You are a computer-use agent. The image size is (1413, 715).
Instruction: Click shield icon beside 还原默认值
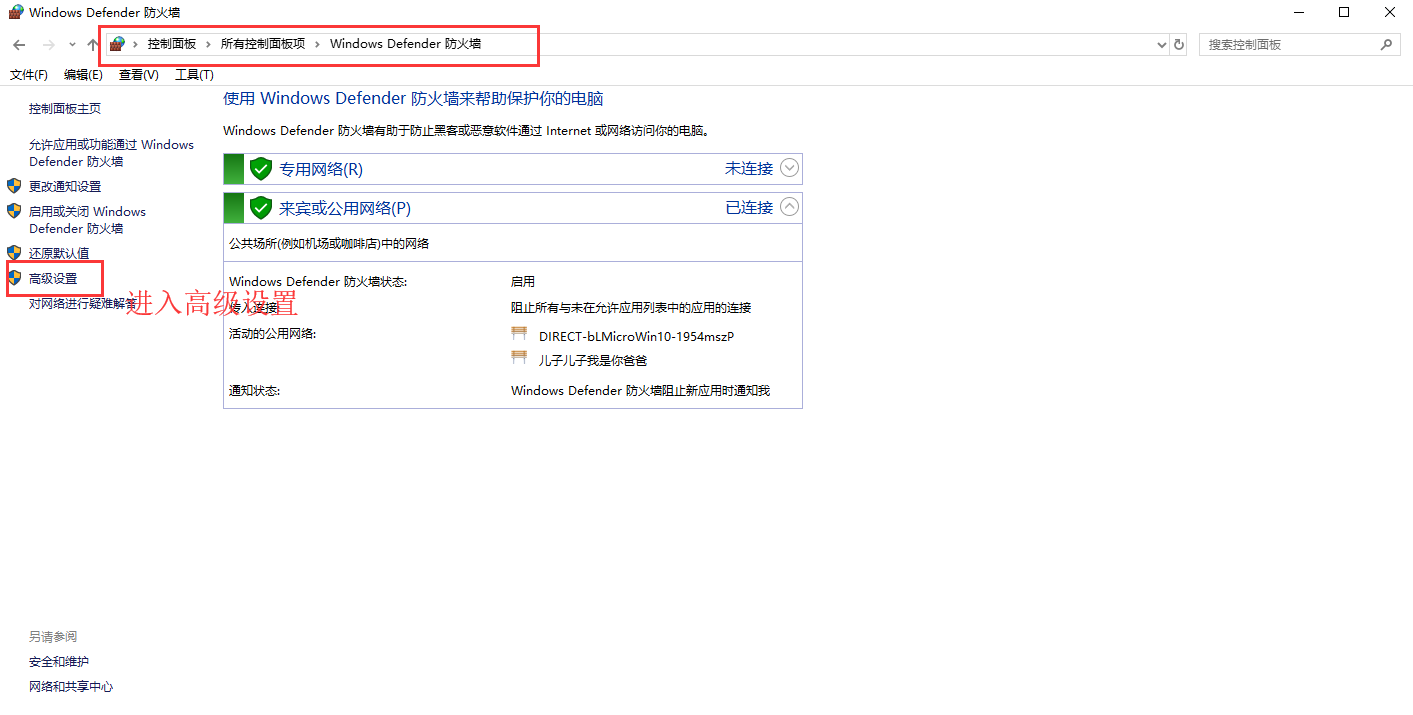[x=14, y=253]
